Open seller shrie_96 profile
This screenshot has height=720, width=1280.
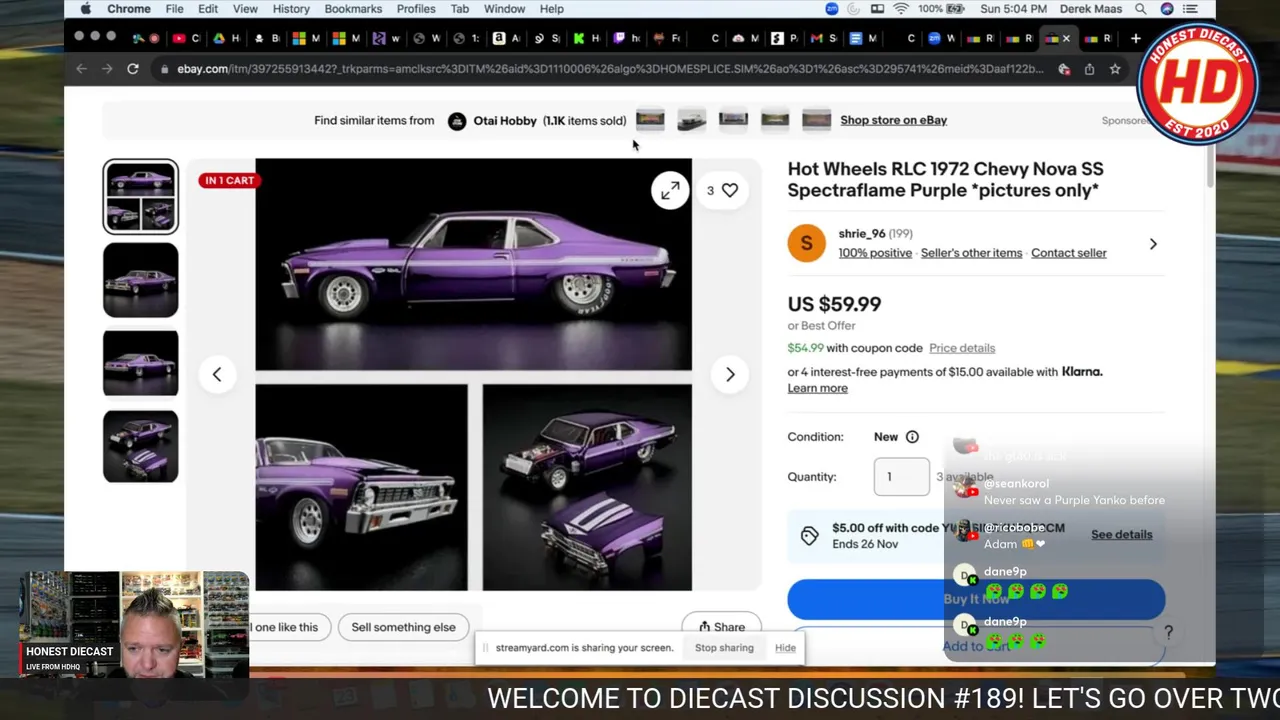coord(862,233)
